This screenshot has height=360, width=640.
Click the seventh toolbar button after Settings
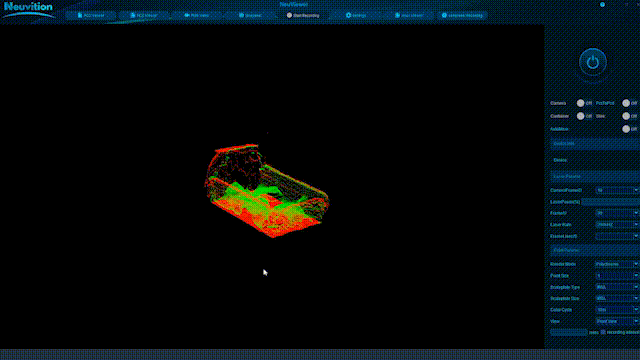coord(409,16)
